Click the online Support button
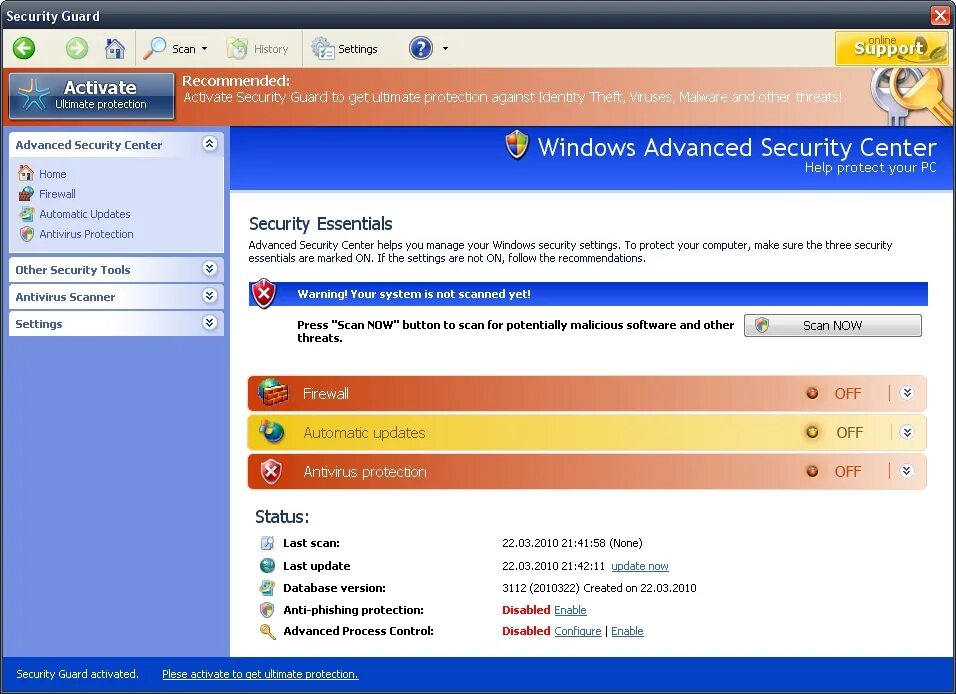The image size is (956, 694). click(x=891, y=48)
